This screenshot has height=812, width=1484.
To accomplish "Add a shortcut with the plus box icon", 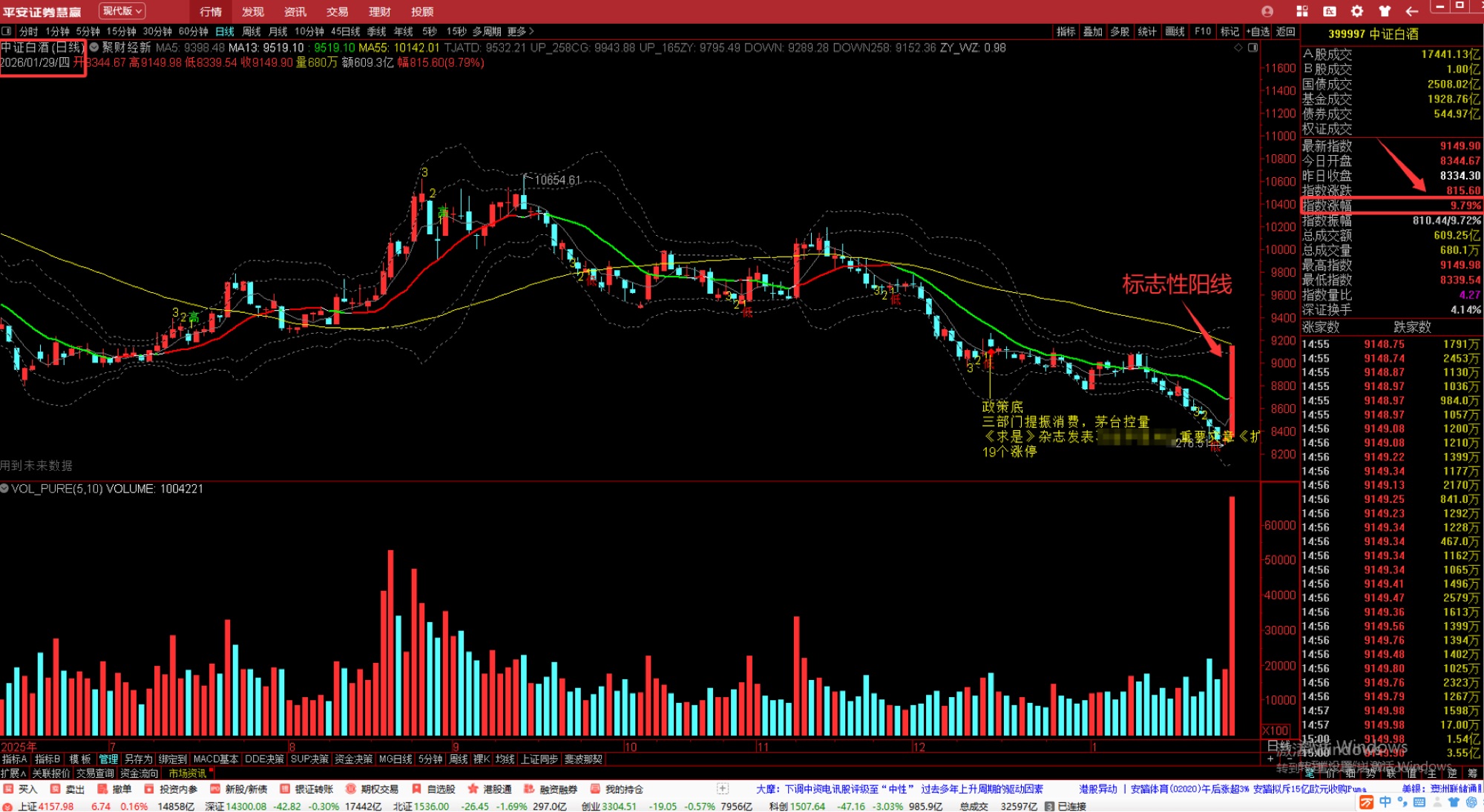I will [723, 789].
